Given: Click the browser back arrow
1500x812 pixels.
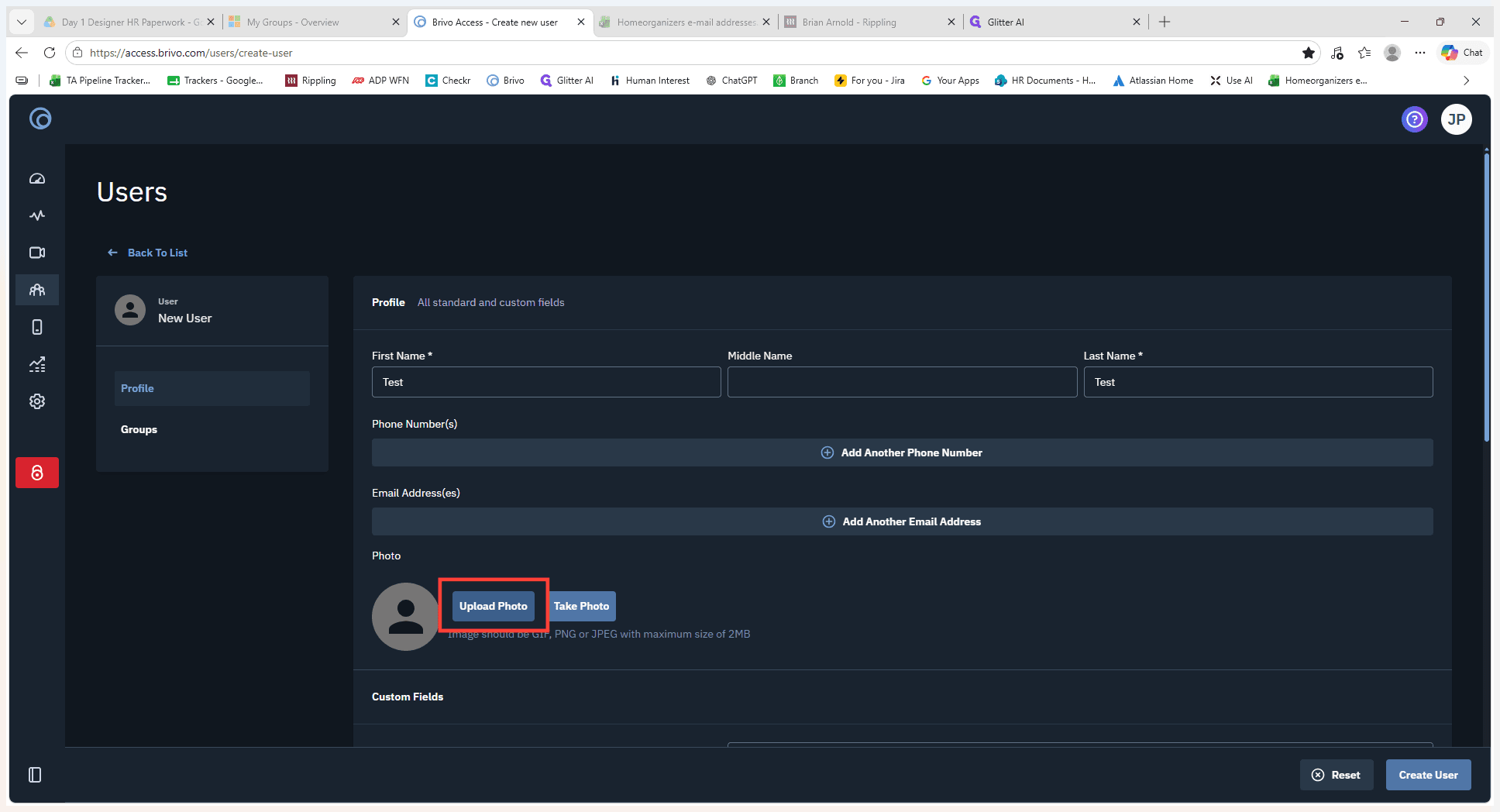Looking at the screenshot, I should [x=22, y=53].
